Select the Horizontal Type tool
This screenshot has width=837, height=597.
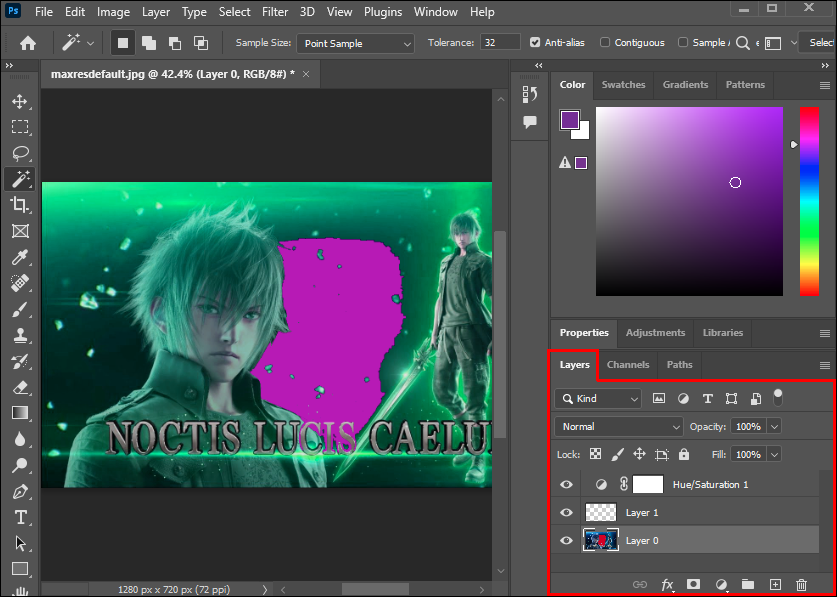coord(19,517)
